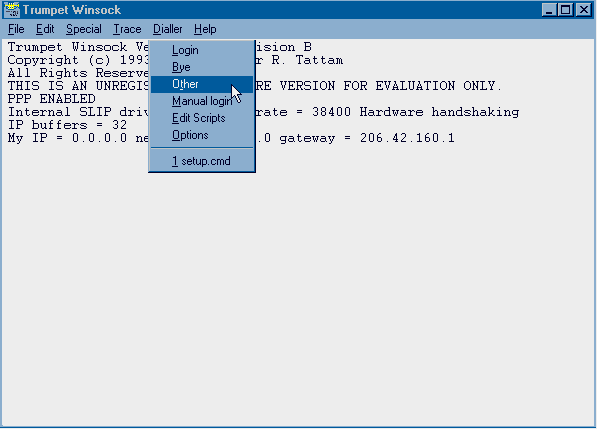
Task: Click the 'PPP ENABLED' line
Action: click(51, 99)
